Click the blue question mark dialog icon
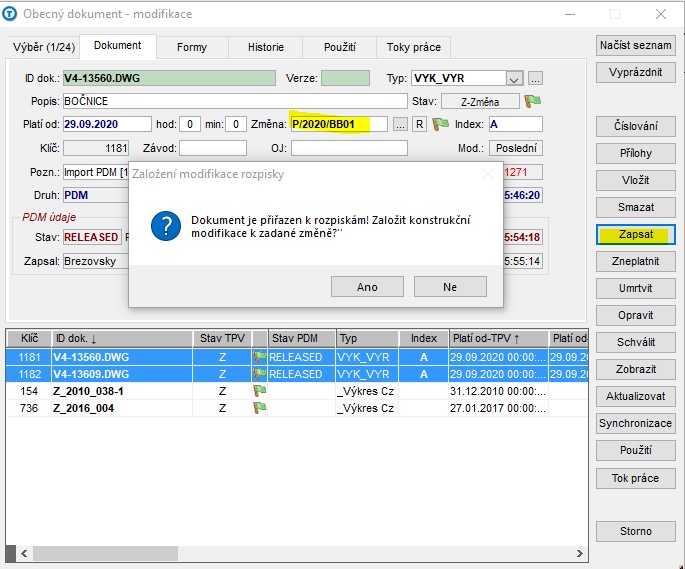The image size is (685, 569). point(166,226)
